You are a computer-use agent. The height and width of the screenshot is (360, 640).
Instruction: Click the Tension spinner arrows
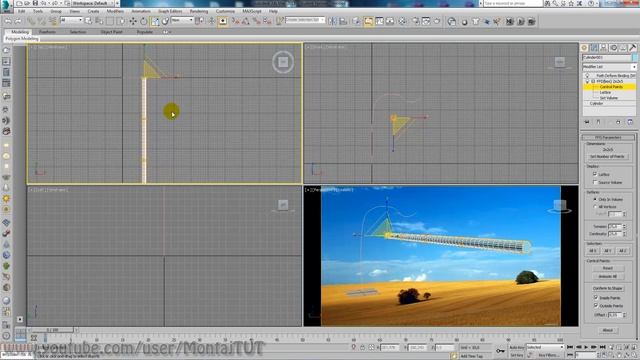pyautogui.click(x=624, y=226)
